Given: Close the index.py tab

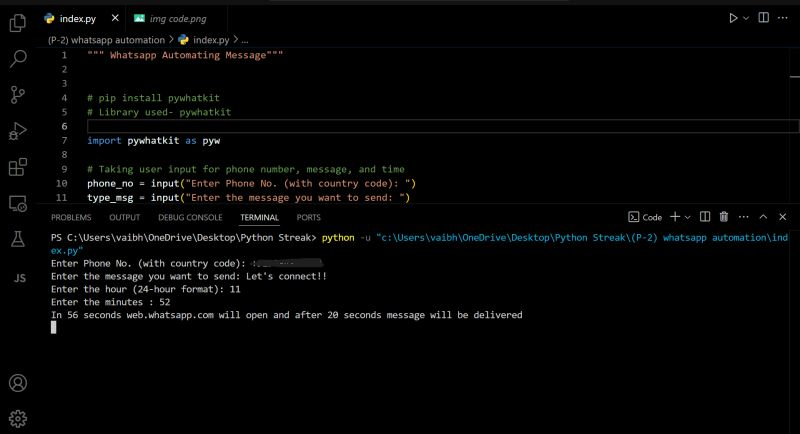Looking at the screenshot, I should coord(115,18).
